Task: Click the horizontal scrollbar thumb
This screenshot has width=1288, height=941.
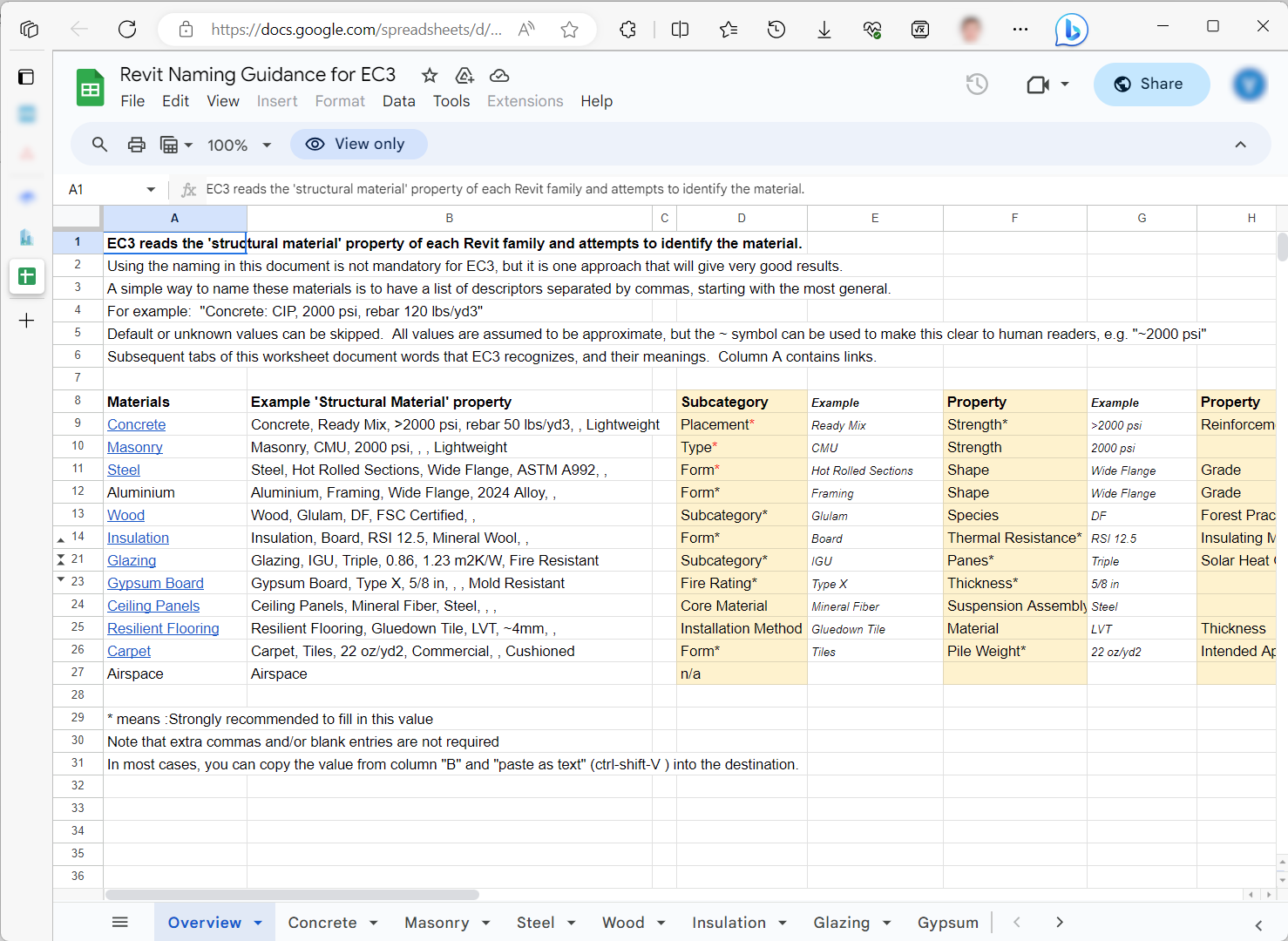Action: click(x=292, y=895)
